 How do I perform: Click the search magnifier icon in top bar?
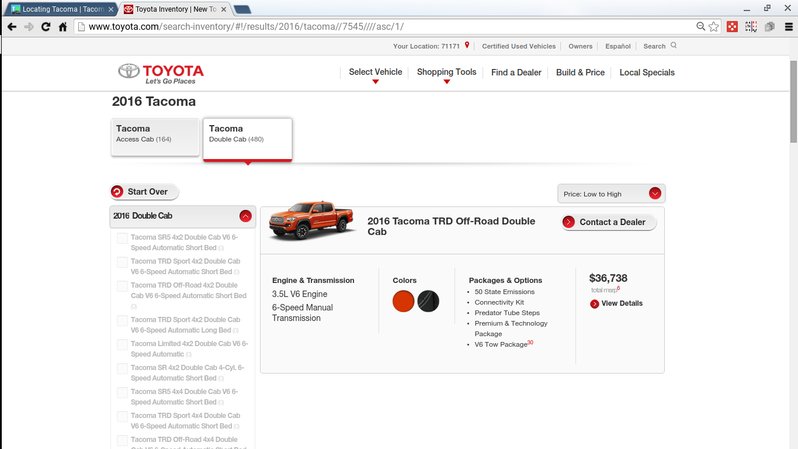coord(674,45)
